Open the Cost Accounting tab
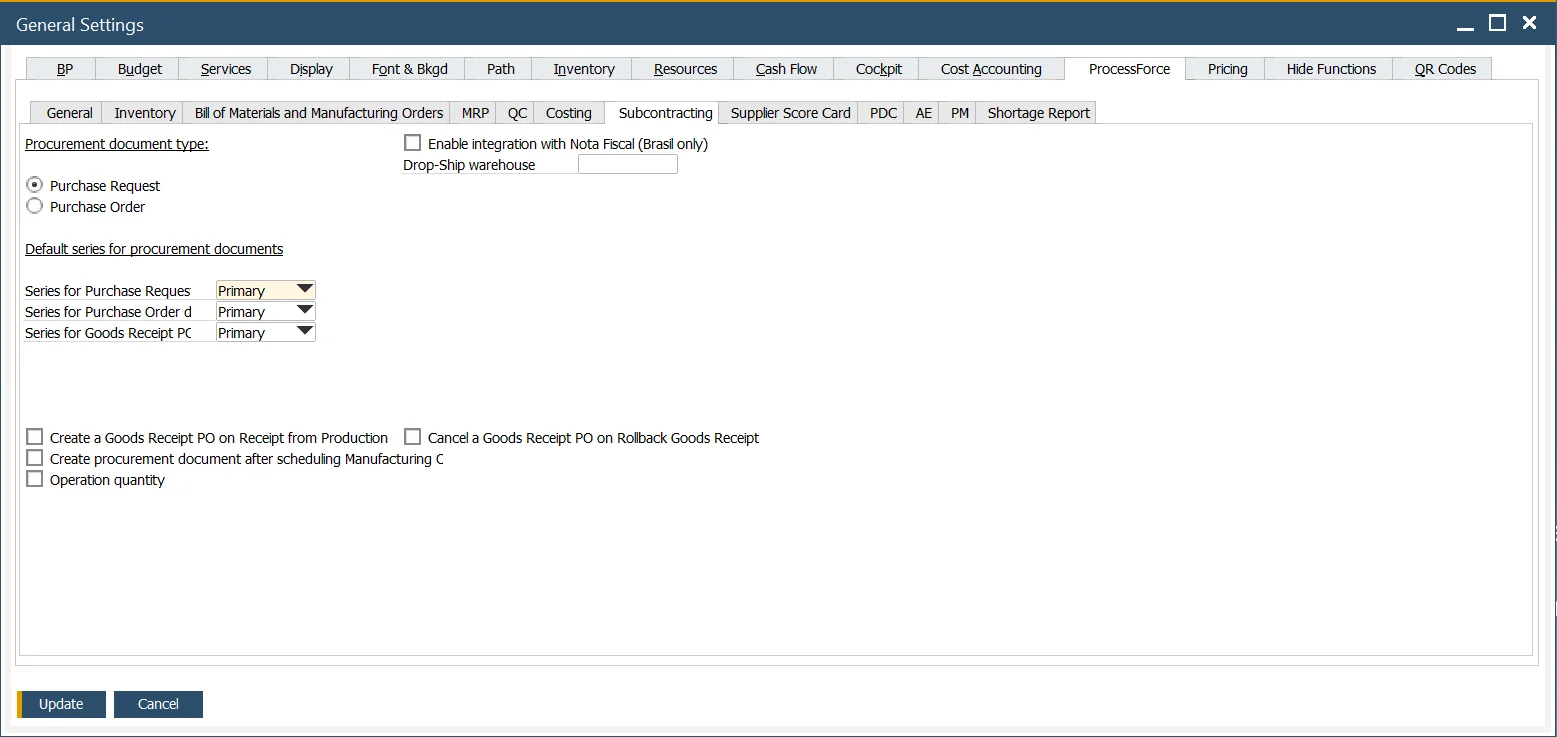The width and height of the screenshot is (1557, 737). (x=990, y=68)
